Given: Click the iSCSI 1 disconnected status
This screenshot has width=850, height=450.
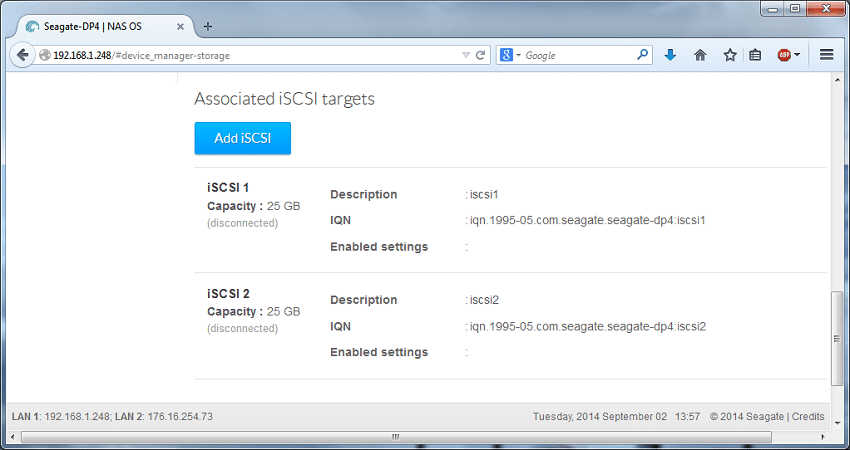Looking at the screenshot, I should pyautogui.click(x=242, y=223).
